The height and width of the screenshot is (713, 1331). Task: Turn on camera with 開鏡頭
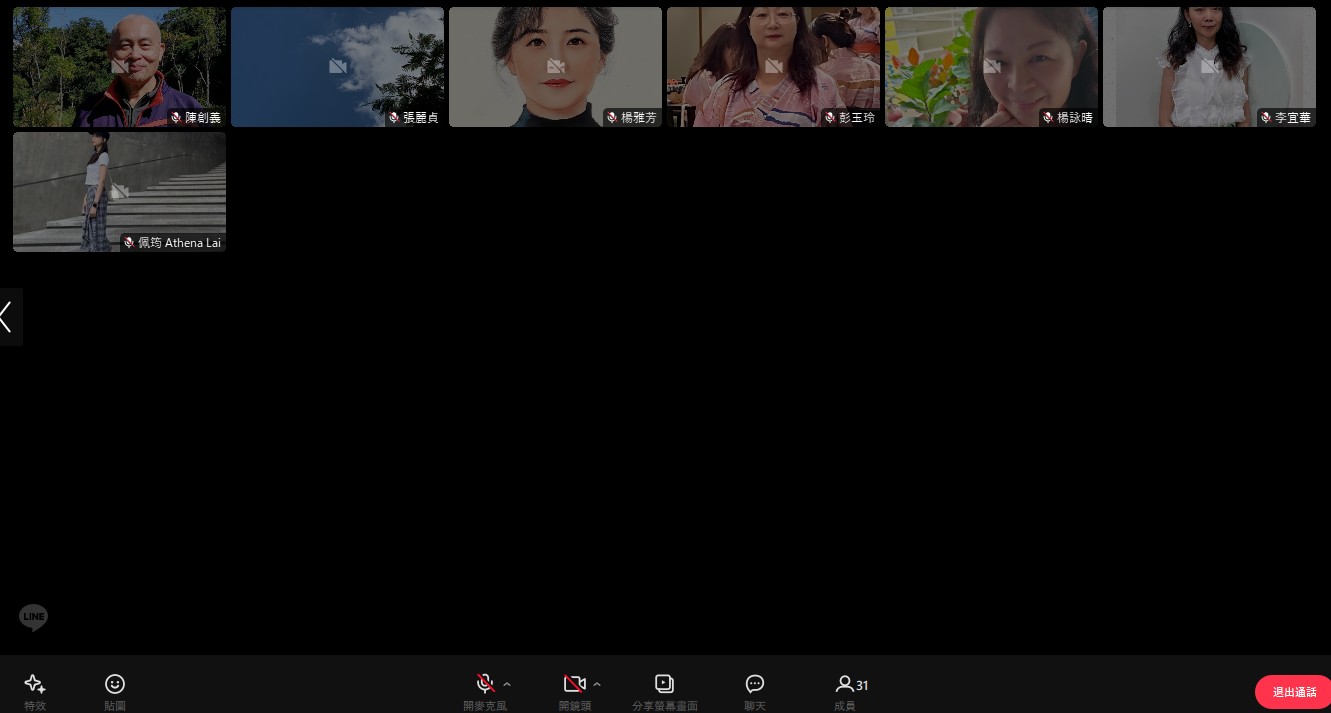click(x=574, y=684)
